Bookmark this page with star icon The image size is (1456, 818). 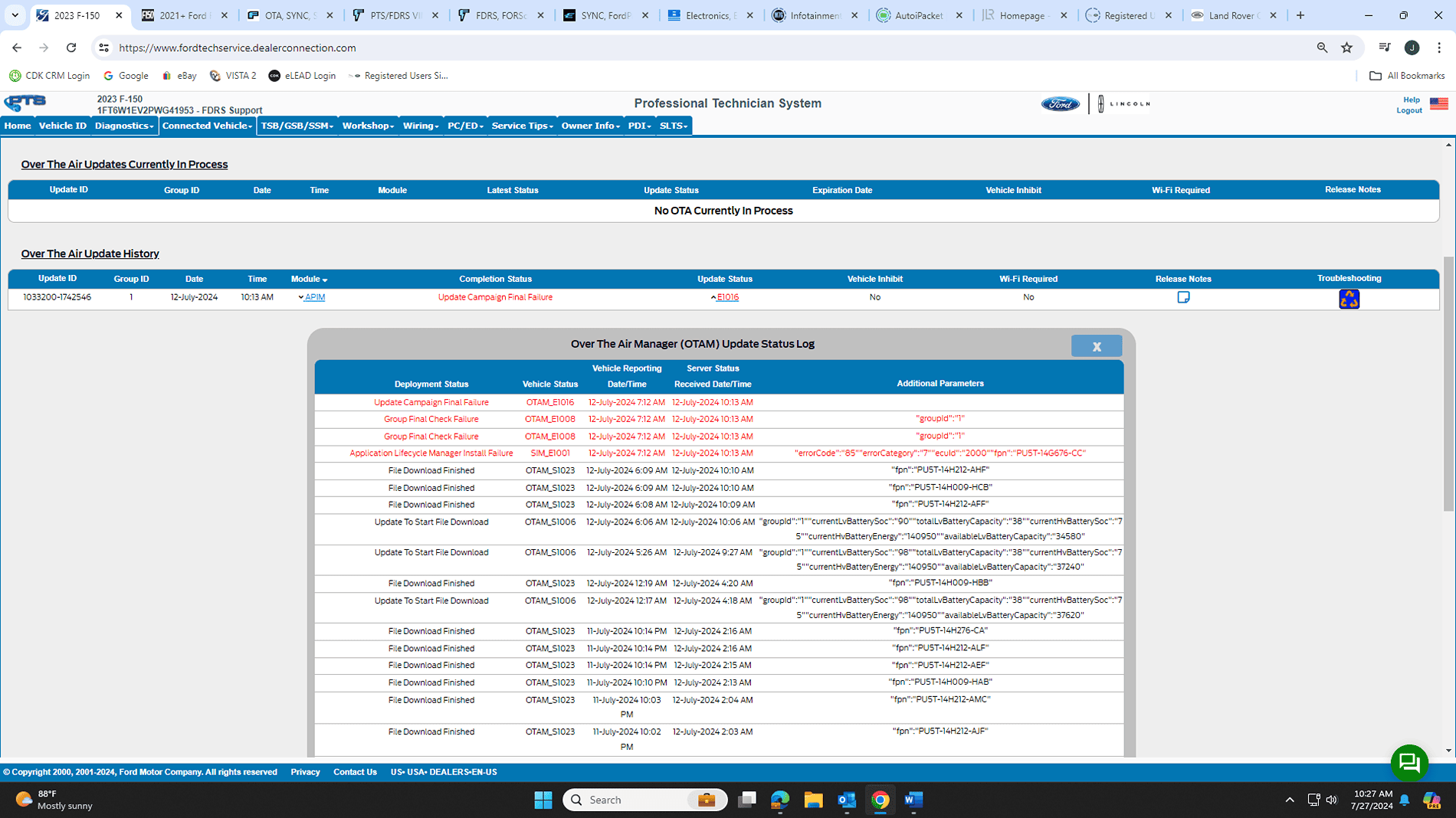pos(1346,47)
